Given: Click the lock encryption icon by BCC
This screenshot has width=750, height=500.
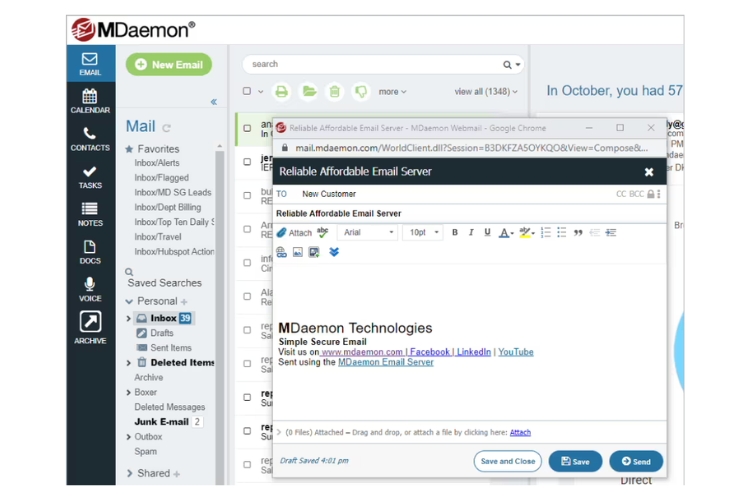Looking at the screenshot, I should (651, 194).
